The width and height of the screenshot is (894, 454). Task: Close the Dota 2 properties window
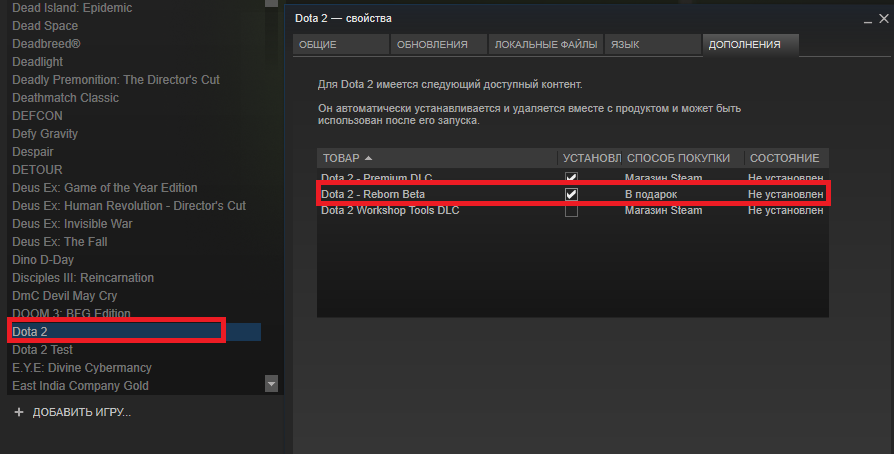884,18
